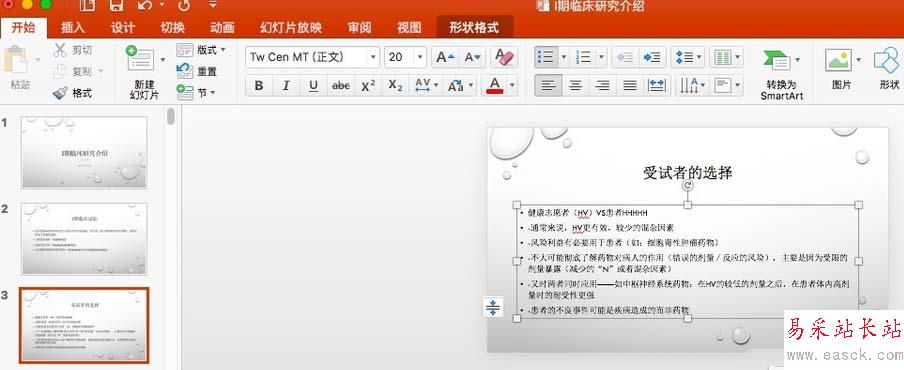This screenshot has width=904, height=370.
Task: Open the 动画 ribbon tab
Action: [x=223, y=28]
